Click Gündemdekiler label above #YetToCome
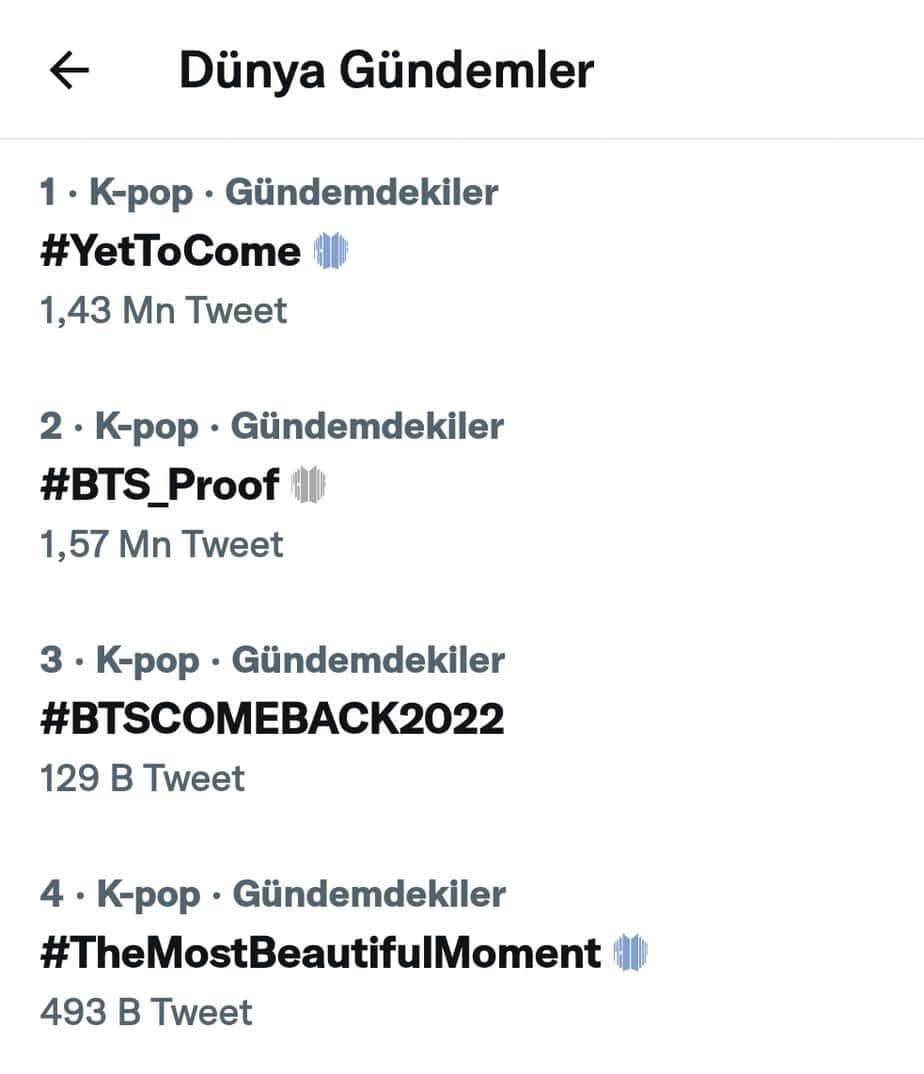The height and width of the screenshot is (1074, 924). (x=361, y=192)
